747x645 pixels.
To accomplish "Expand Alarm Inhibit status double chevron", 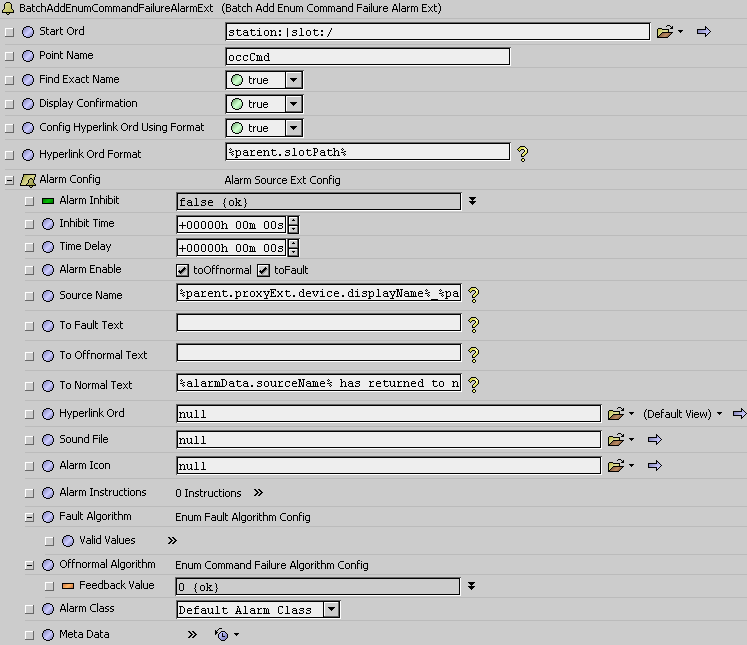I will [x=472, y=201].
